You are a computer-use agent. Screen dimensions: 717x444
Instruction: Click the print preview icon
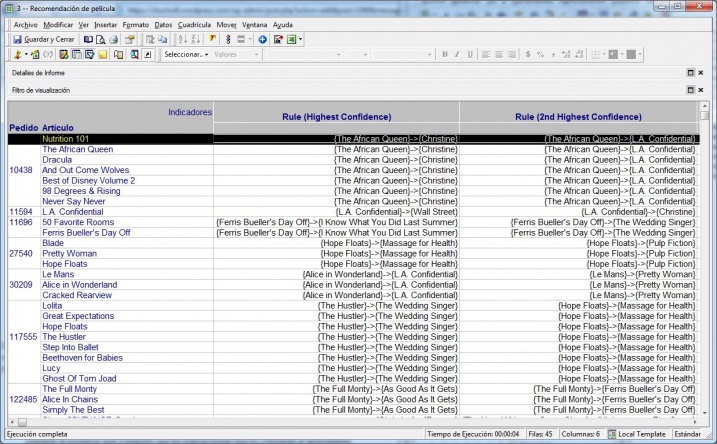pos(101,39)
